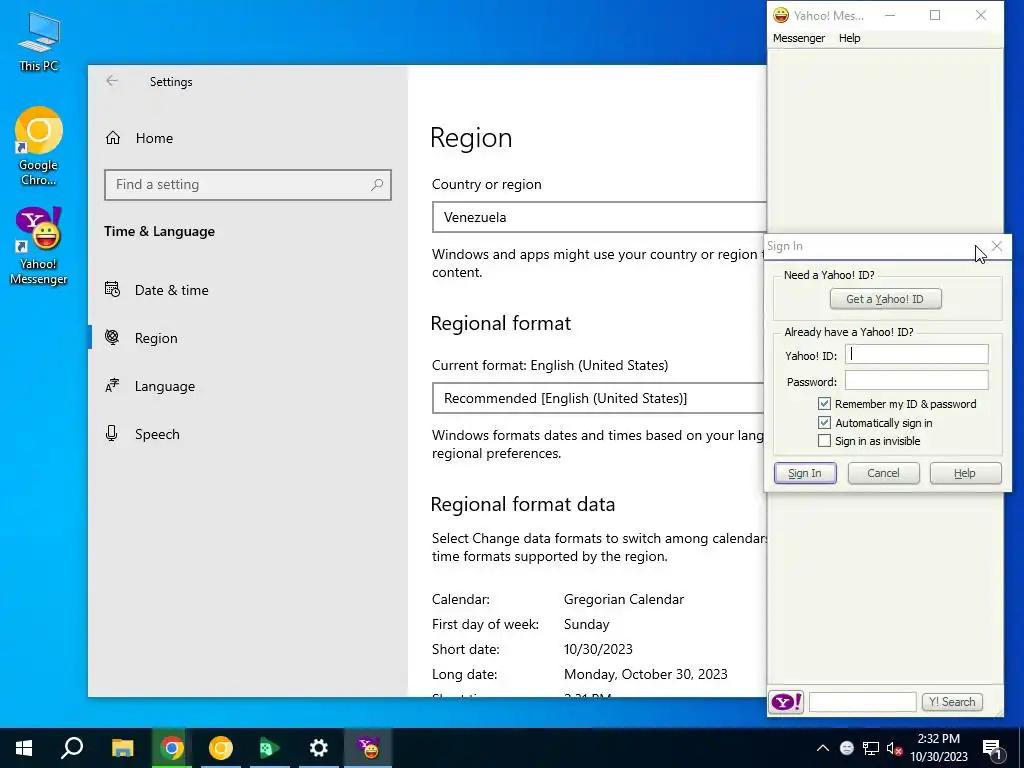
Task: Click Short date value 10/30/2023
Action: (598, 649)
